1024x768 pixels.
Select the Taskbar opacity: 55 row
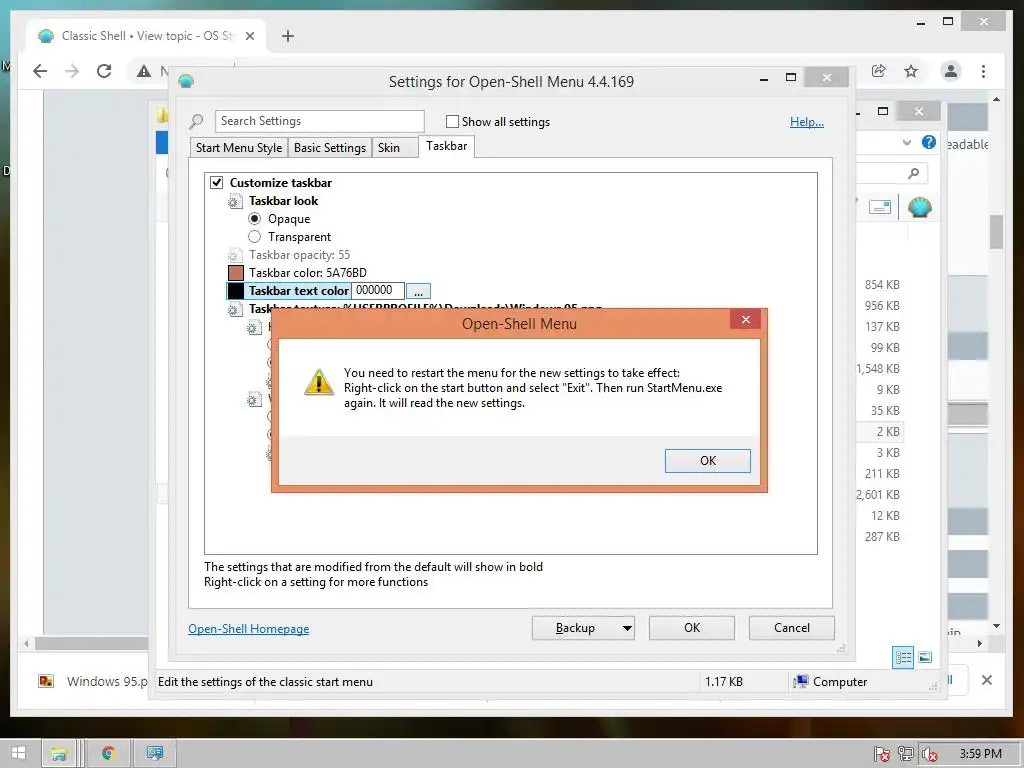(299, 255)
